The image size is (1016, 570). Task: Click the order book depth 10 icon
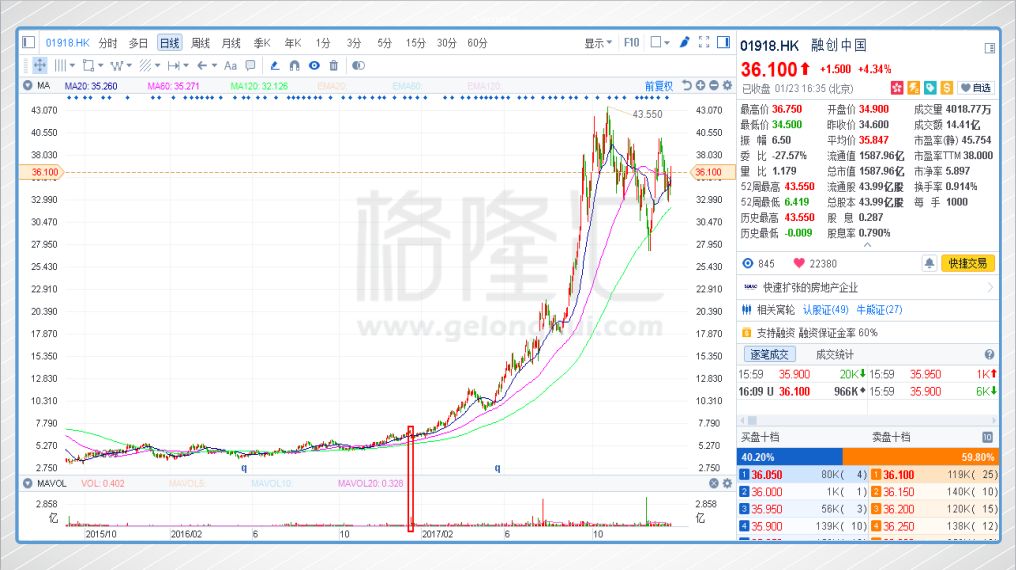coord(987,437)
